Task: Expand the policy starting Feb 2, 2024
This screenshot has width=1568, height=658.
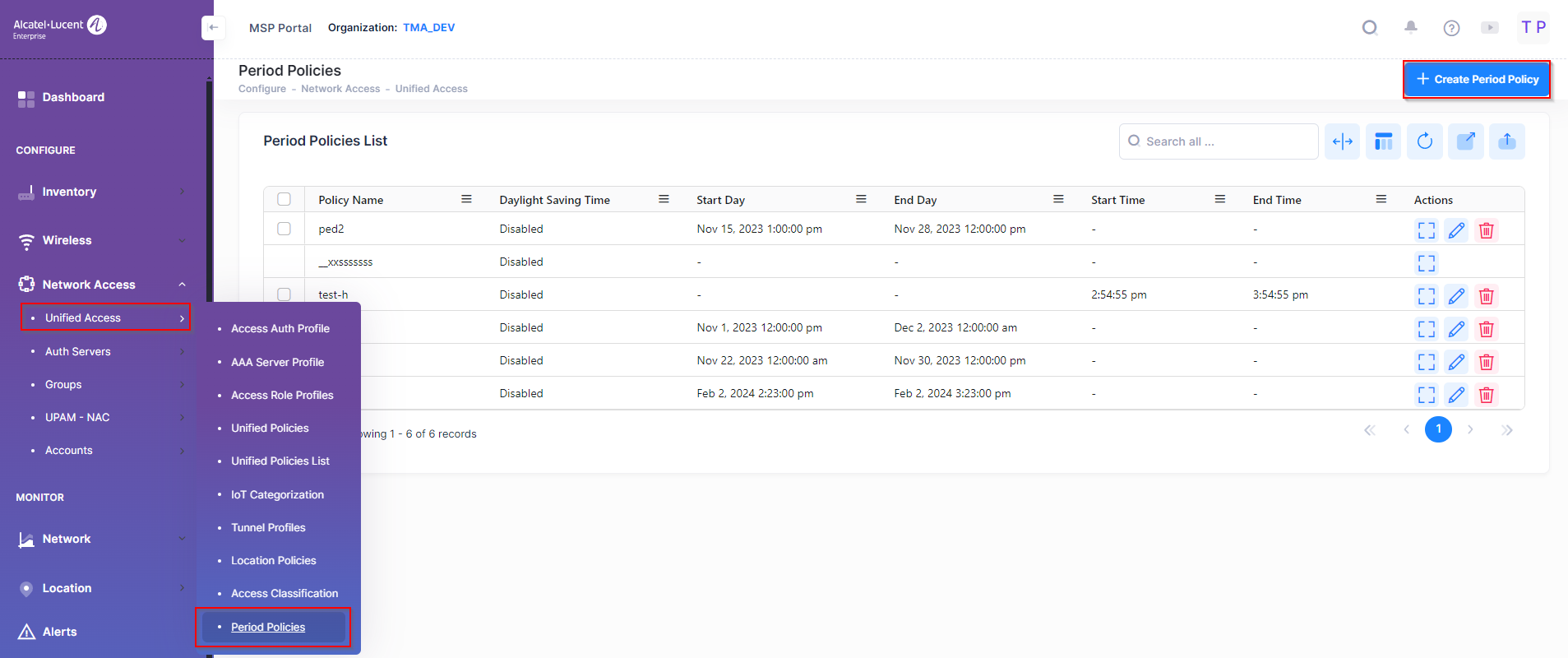Action: pyautogui.click(x=1427, y=395)
